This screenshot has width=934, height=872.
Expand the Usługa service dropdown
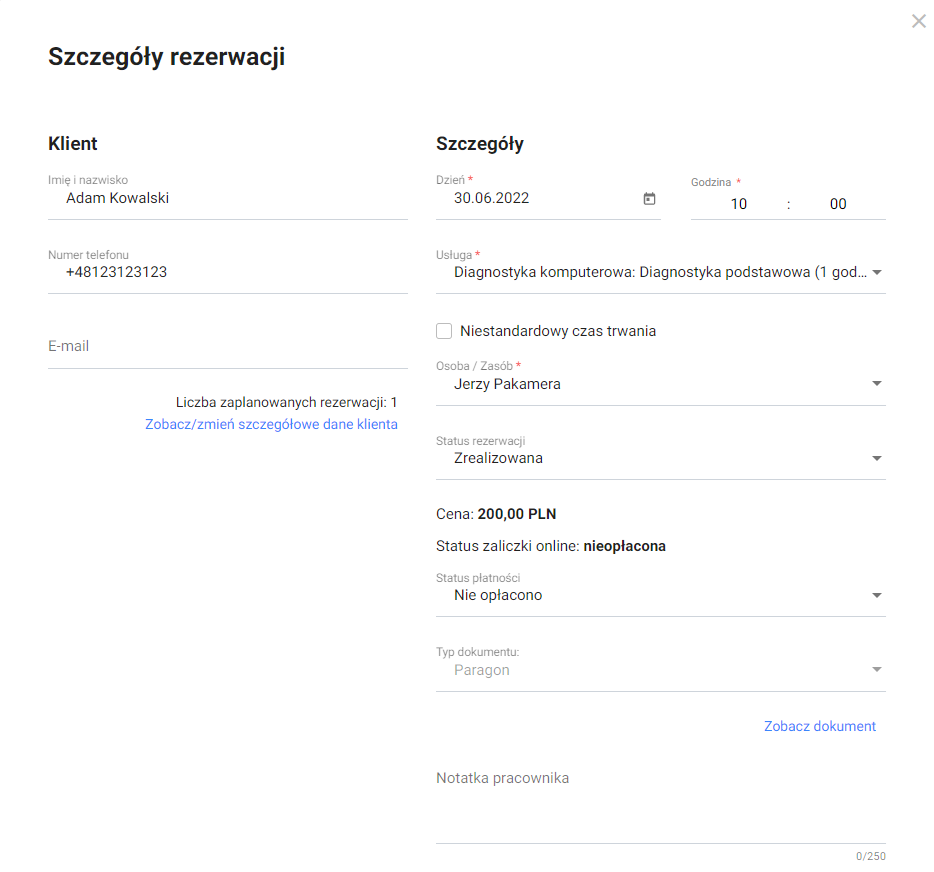pos(876,272)
